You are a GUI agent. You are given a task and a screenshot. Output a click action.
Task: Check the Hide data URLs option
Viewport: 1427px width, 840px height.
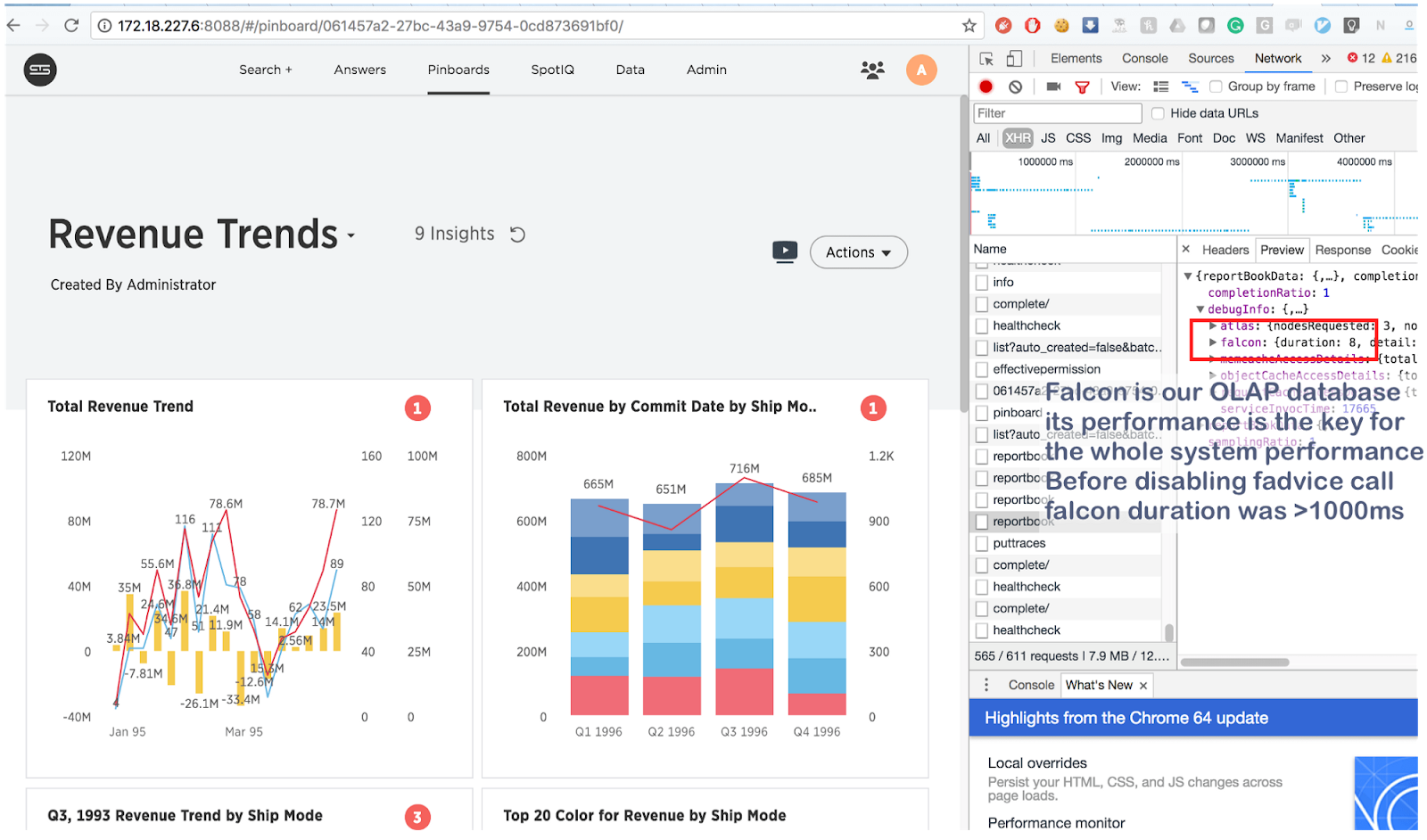[x=1158, y=113]
